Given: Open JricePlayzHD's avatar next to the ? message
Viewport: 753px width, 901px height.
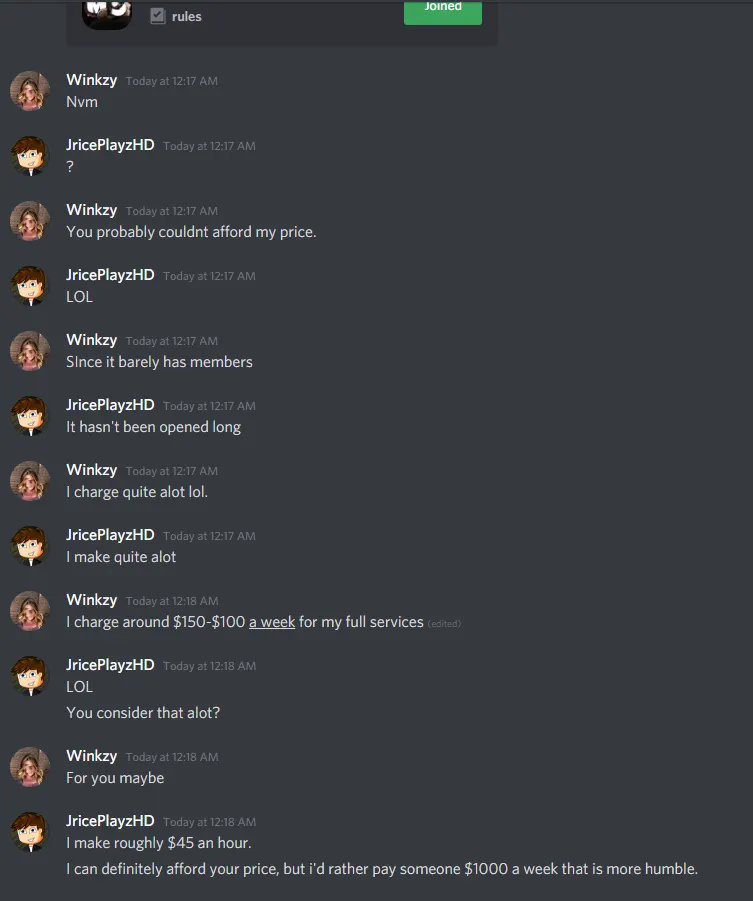Looking at the screenshot, I should (x=30, y=156).
